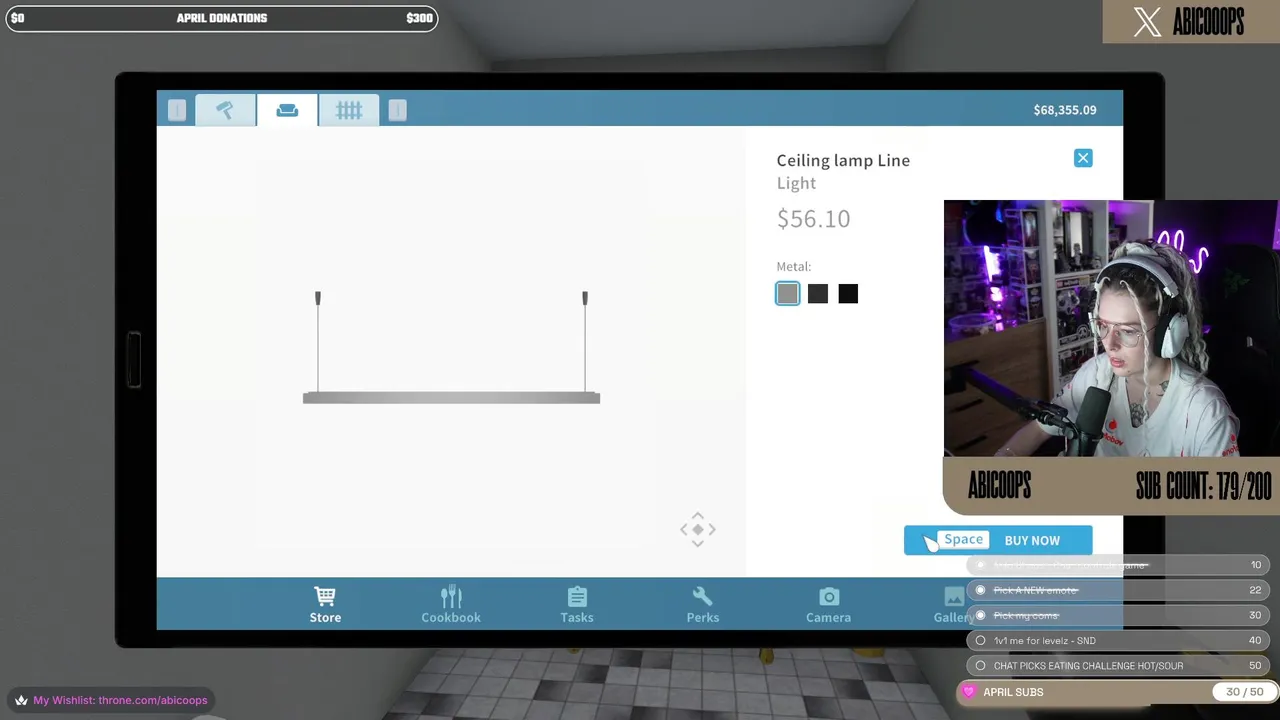Click the $56.10 price text

click(813, 219)
